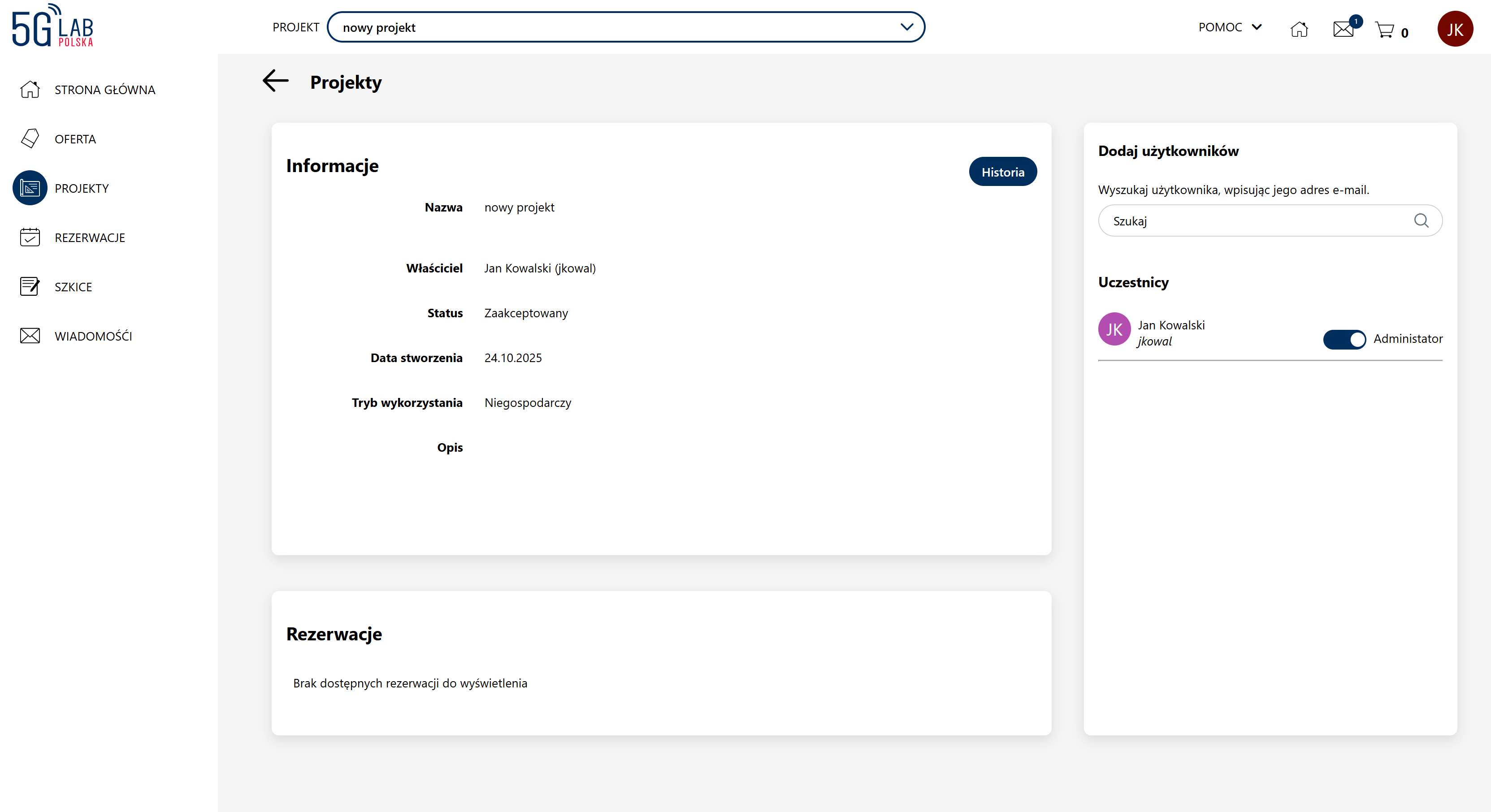Image resolution: width=1491 pixels, height=812 pixels.
Task: Open the POMOC dropdown menu
Action: (x=1229, y=27)
